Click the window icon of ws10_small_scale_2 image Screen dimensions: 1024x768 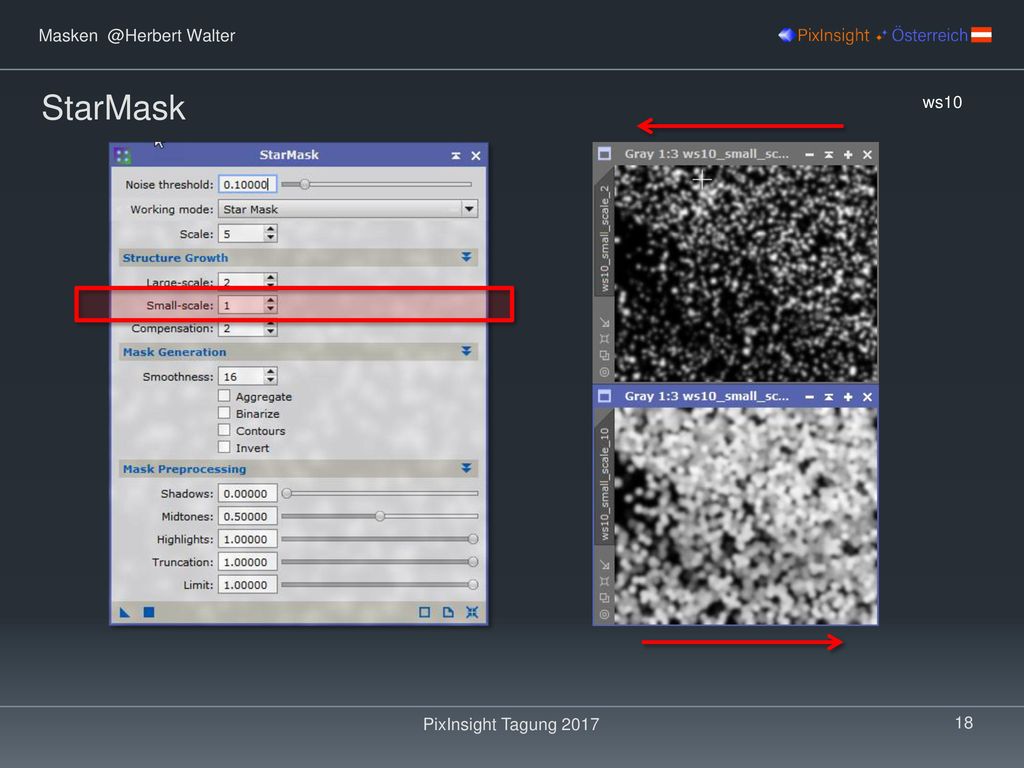(x=605, y=154)
